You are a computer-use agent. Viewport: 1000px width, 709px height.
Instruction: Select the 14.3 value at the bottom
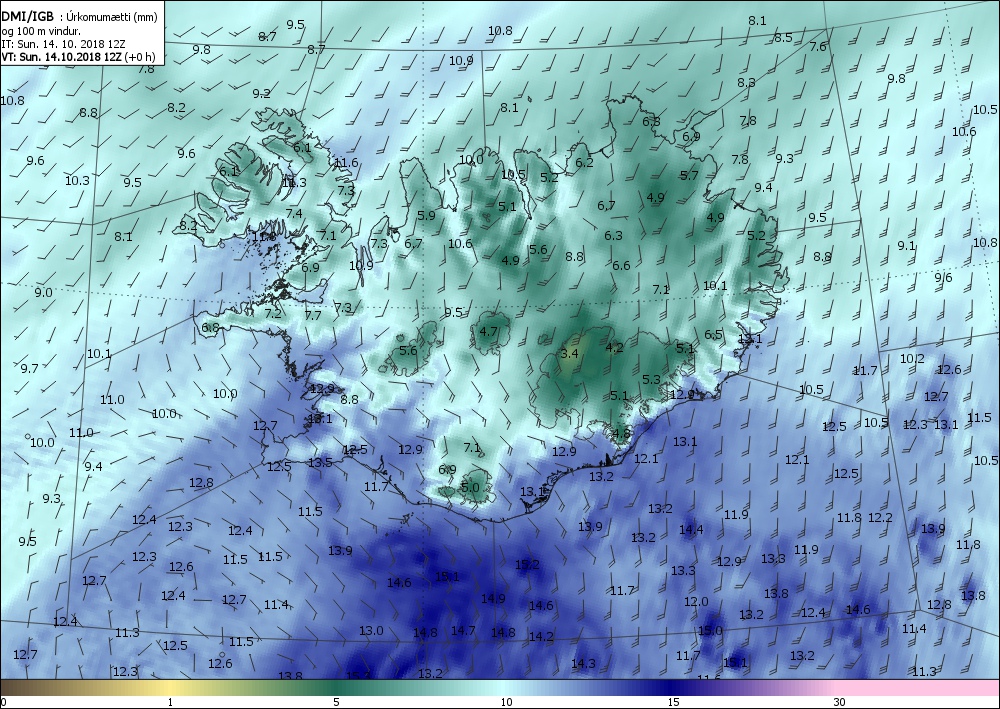coord(583,664)
